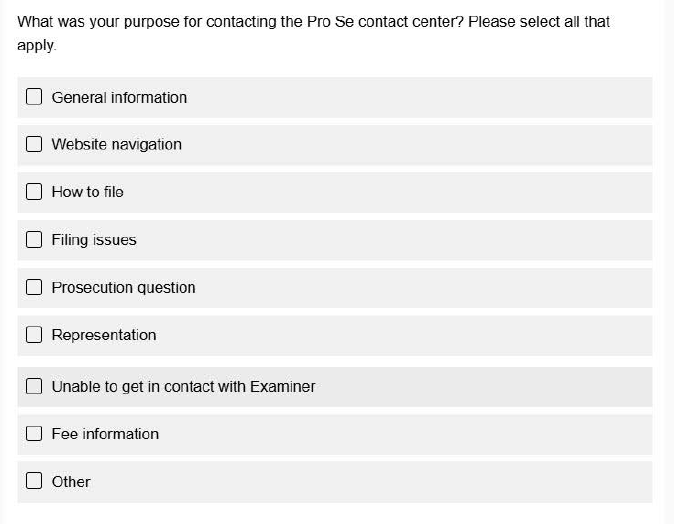The height and width of the screenshot is (524, 674).
Task: Click the "How to file" label text
Action: [87, 191]
